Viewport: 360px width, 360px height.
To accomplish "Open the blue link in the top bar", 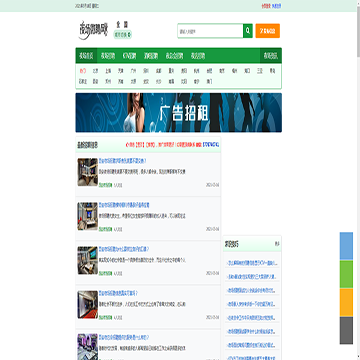I will [277, 6].
